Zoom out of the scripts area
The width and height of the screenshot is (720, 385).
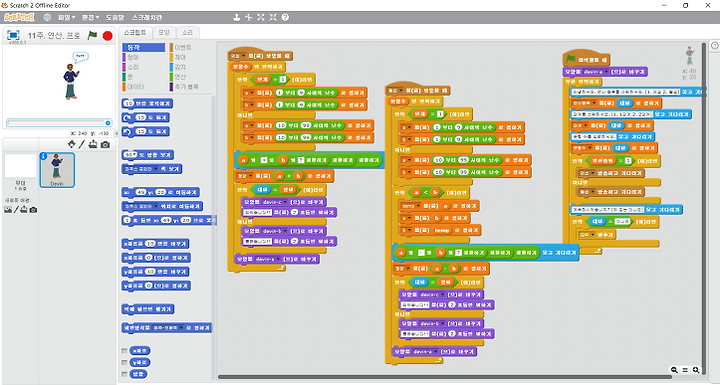click(674, 370)
